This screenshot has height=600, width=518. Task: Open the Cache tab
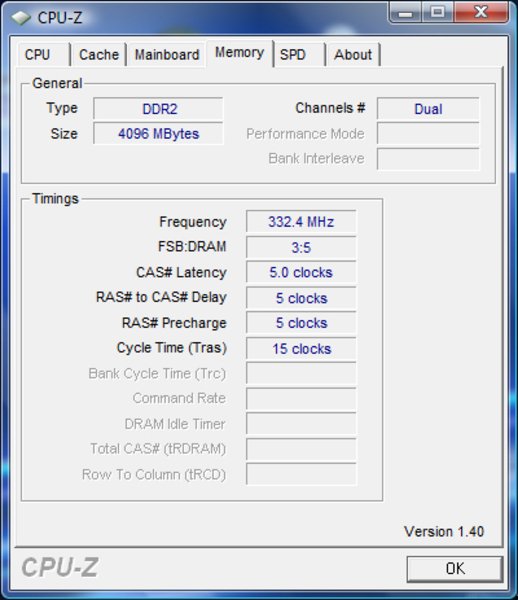(x=99, y=54)
